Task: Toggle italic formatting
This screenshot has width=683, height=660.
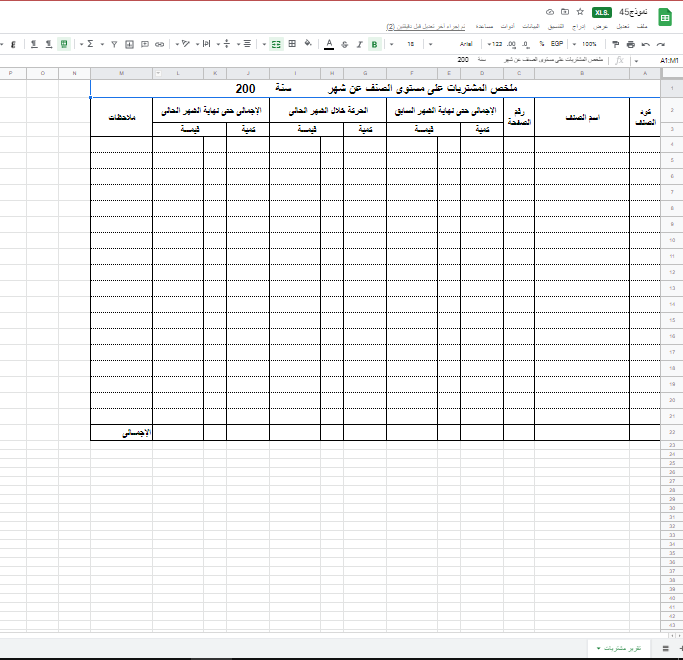Action: (359, 44)
